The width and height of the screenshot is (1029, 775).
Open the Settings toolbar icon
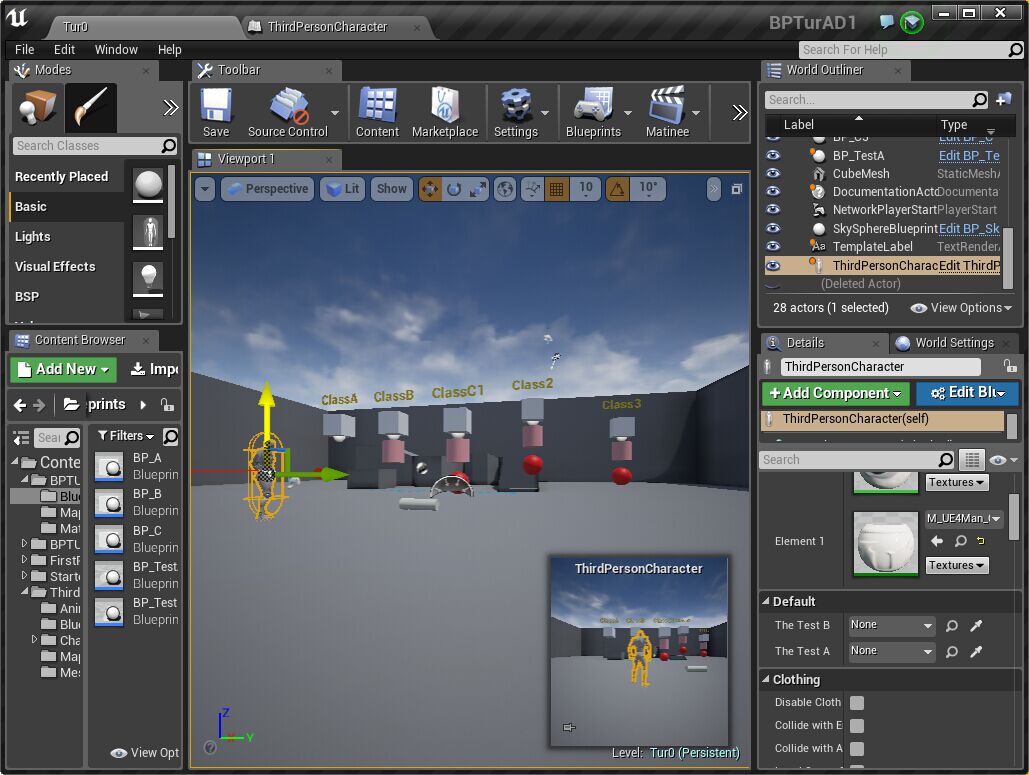click(x=516, y=112)
